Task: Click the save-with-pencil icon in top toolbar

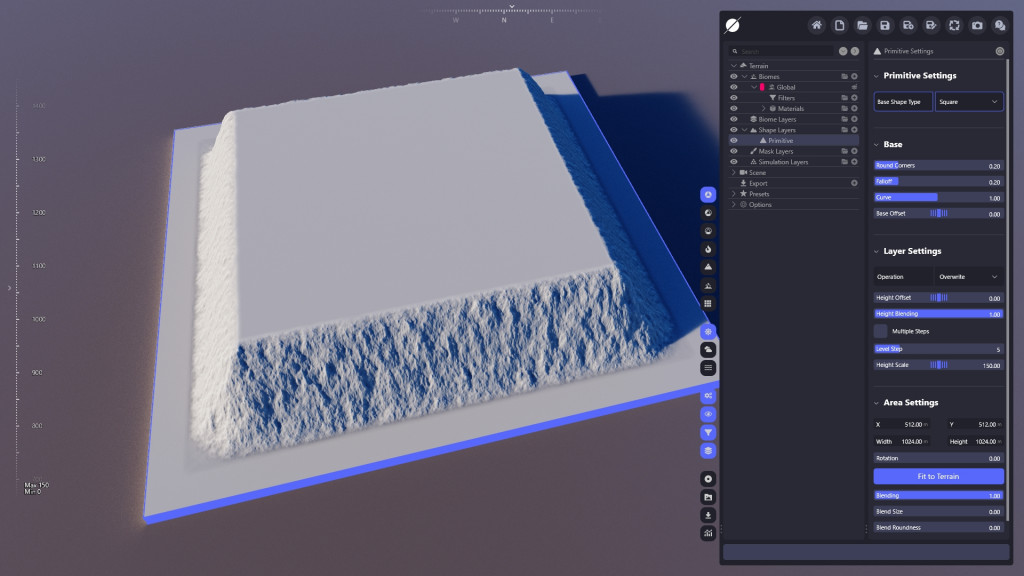Action: (931, 25)
